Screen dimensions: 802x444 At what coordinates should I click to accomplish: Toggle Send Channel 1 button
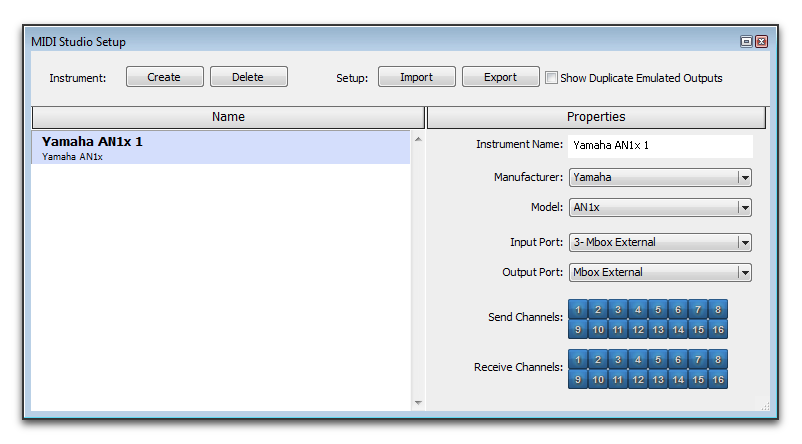tap(578, 309)
